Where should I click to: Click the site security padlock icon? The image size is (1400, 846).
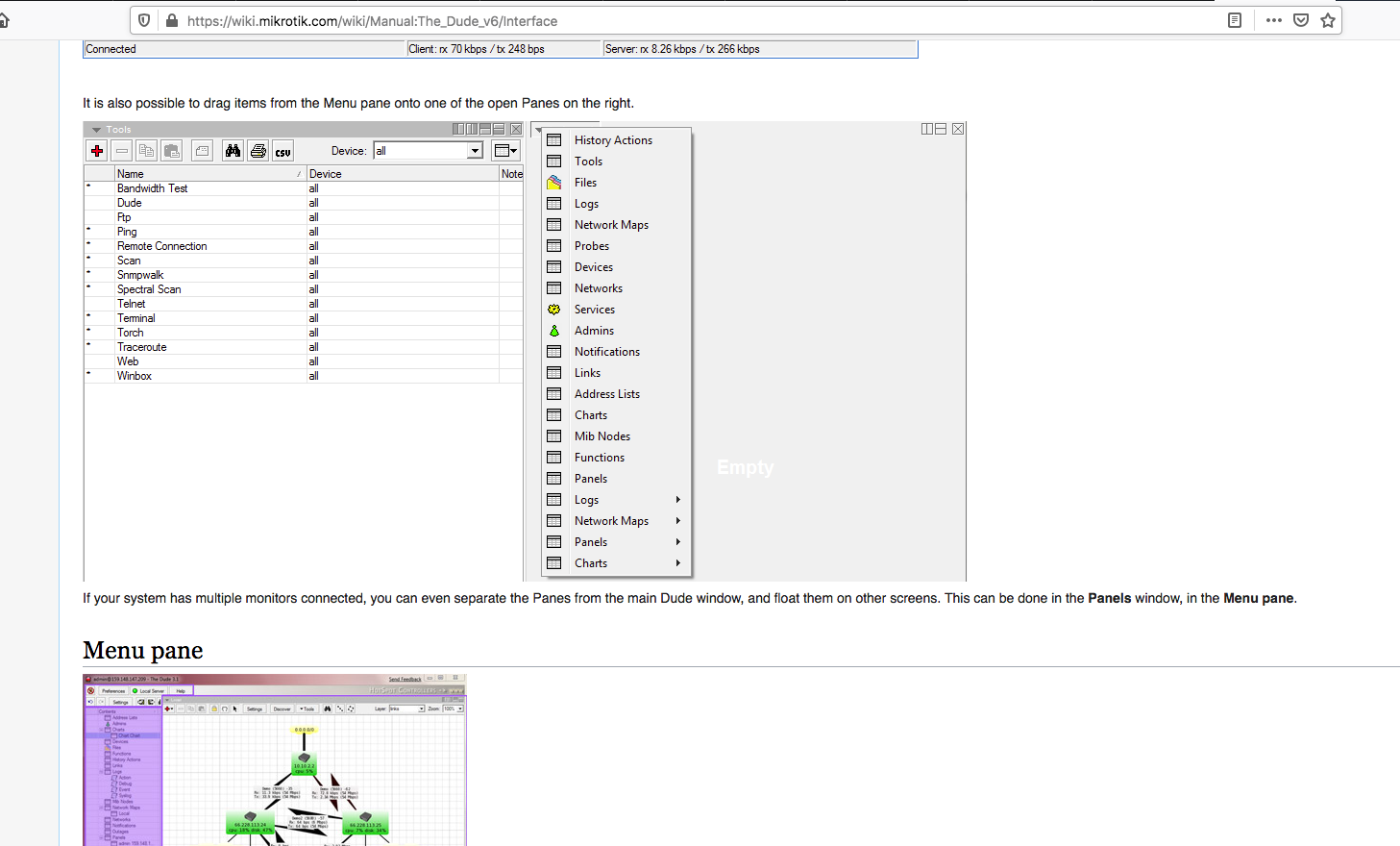click(x=172, y=20)
